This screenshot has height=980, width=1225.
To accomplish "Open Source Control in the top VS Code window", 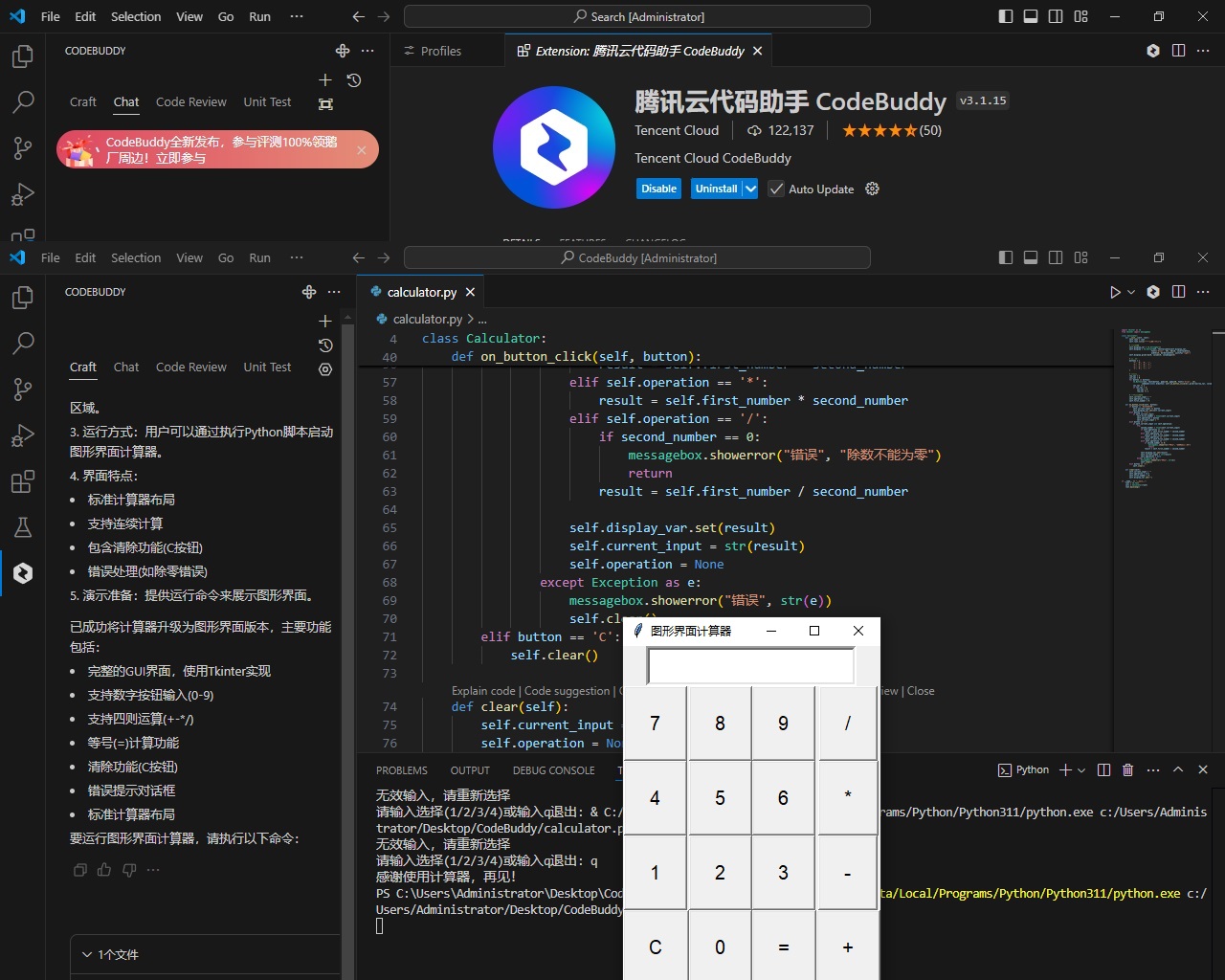I will coord(23,147).
